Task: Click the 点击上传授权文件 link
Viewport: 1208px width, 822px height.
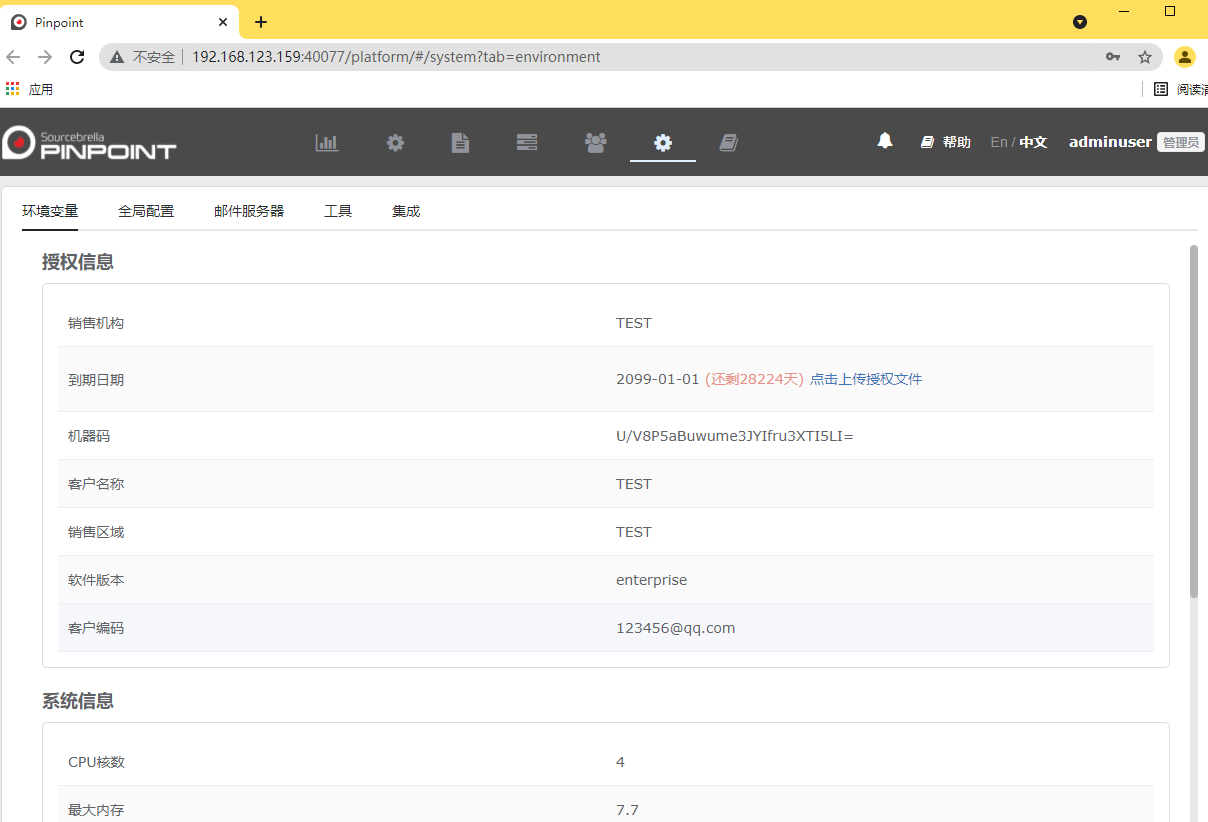Action: 866,379
